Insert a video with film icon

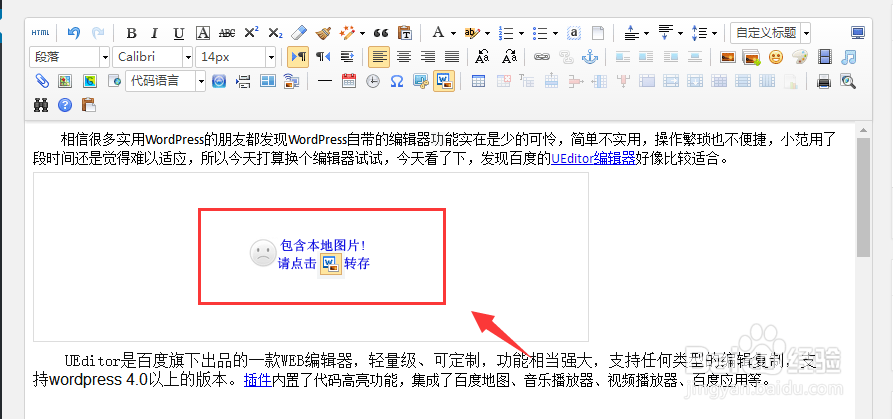tap(825, 57)
